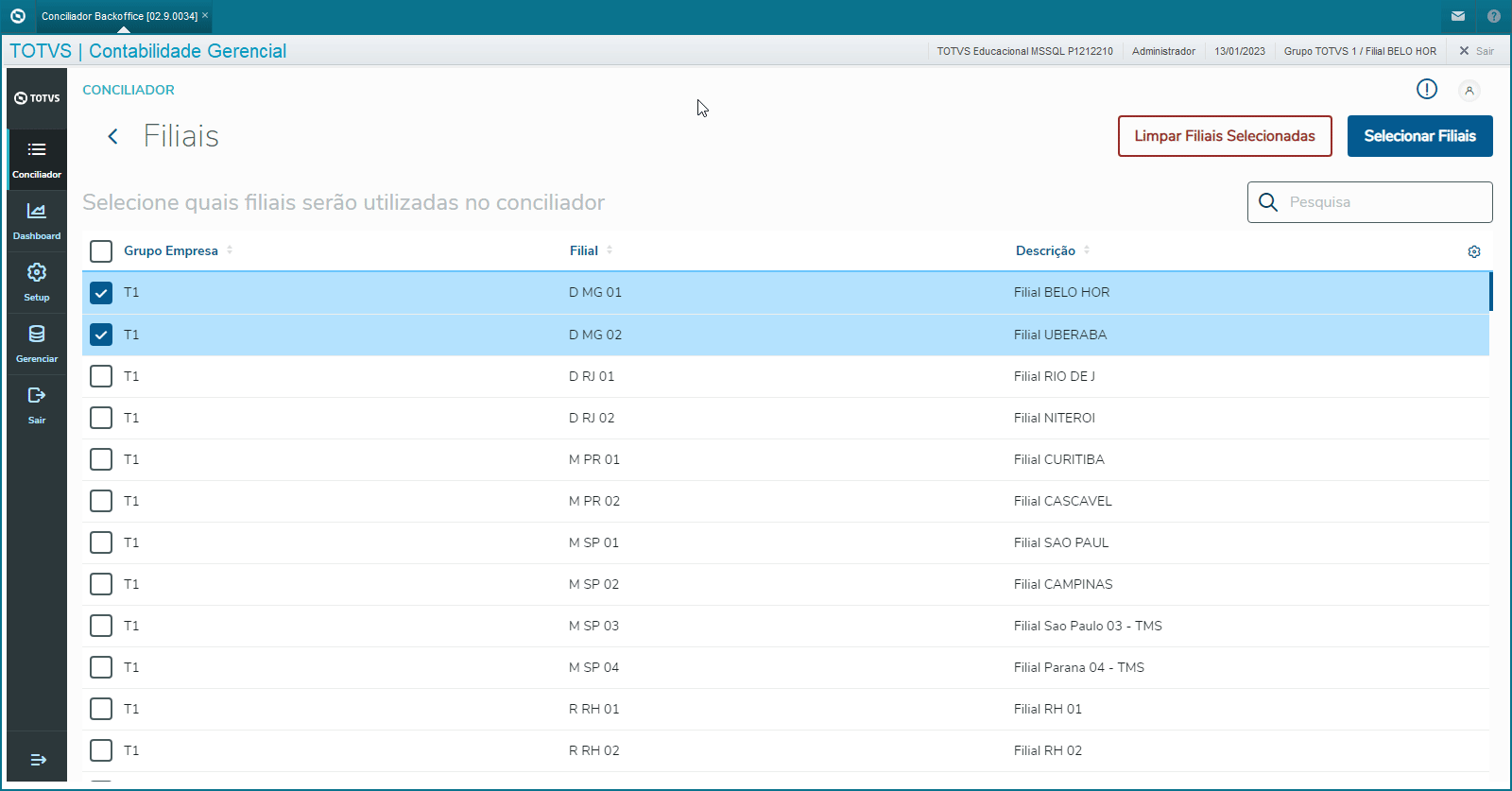The height and width of the screenshot is (791, 1512).
Task: Click Grupo TOTVS 1 / Filial BELO HOR
Action: point(1360,51)
